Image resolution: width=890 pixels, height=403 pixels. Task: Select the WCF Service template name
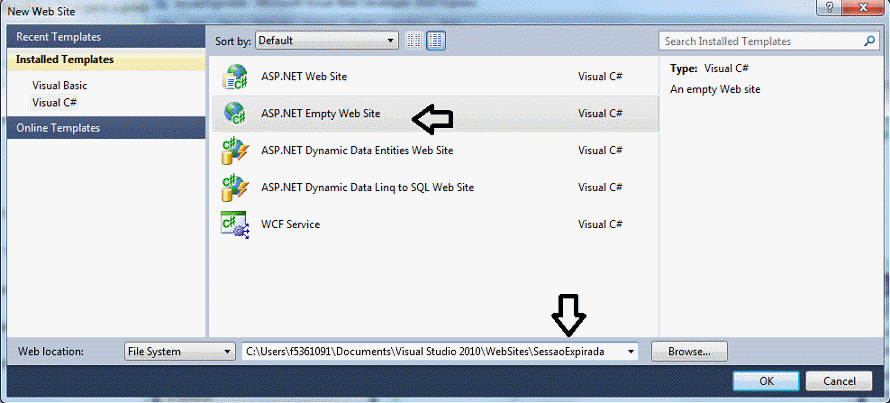pyautogui.click(x=290, y=224)
